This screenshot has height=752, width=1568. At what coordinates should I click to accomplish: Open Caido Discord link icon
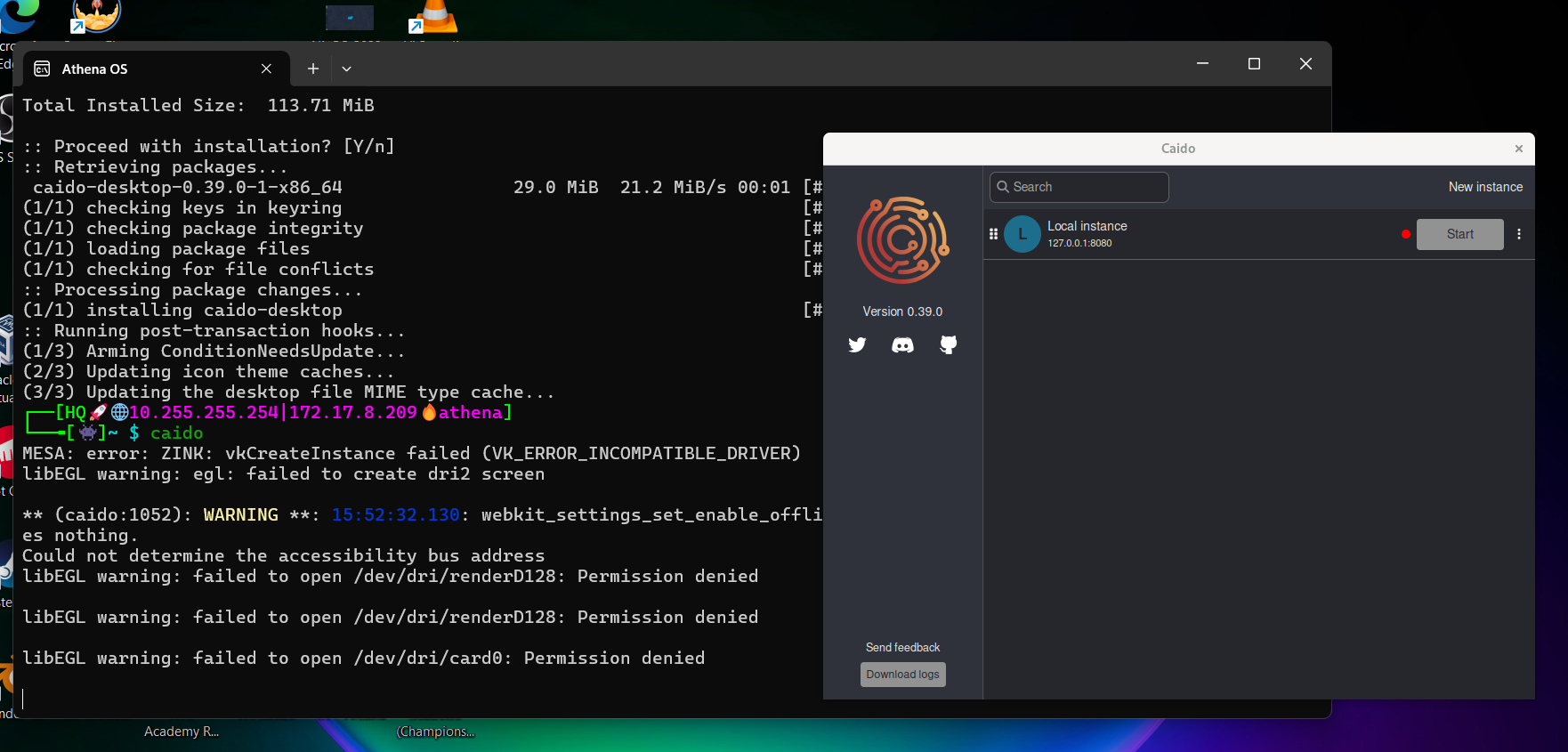[902, 344]
